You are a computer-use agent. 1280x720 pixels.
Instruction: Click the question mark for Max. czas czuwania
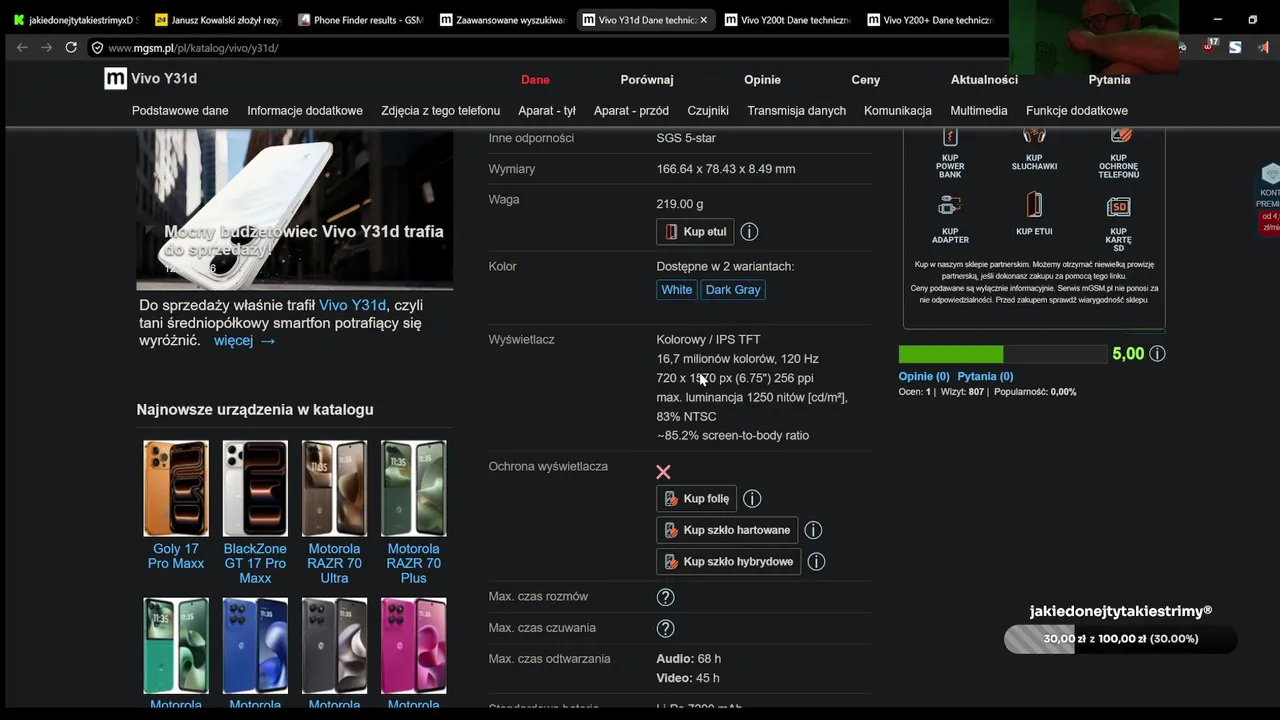665,629
